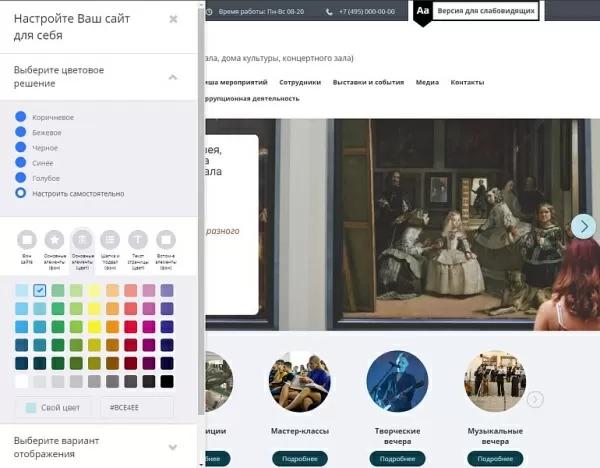Open the partially visible 'Афиша мероприятий' menu item

pyautogui.click(x=236, y=82)
